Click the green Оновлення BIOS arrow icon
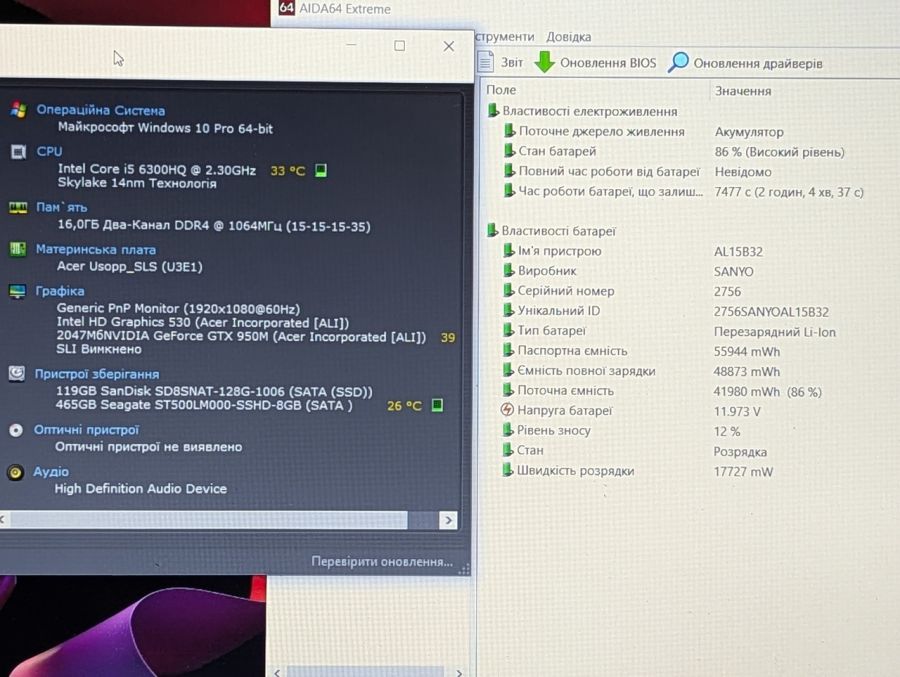Screen dimensions: 900x677 tap(544, 62)
